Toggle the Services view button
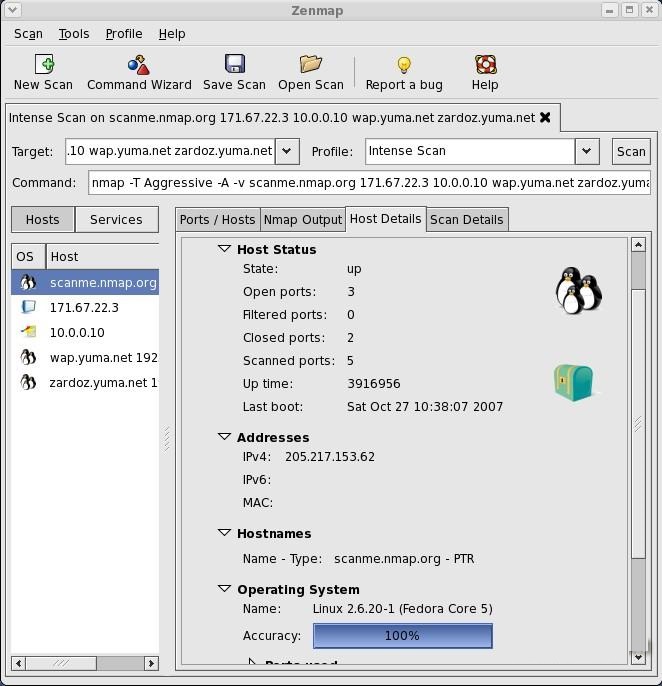The height and width of the screenshot is (686, 662). pyautogui.click(x=116, y=219)
